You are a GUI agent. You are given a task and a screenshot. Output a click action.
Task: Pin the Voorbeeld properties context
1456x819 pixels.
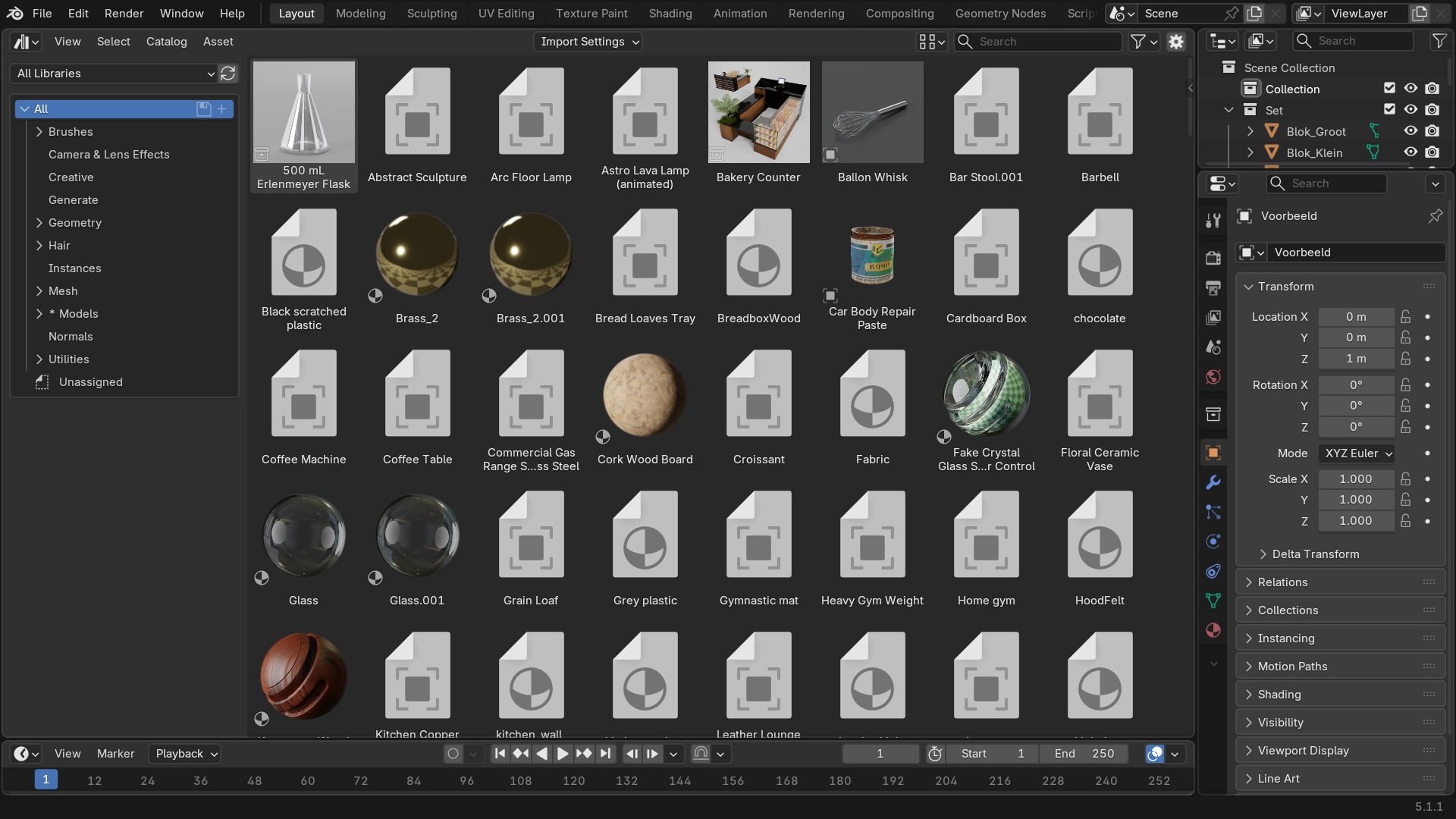pos(1435,216)
